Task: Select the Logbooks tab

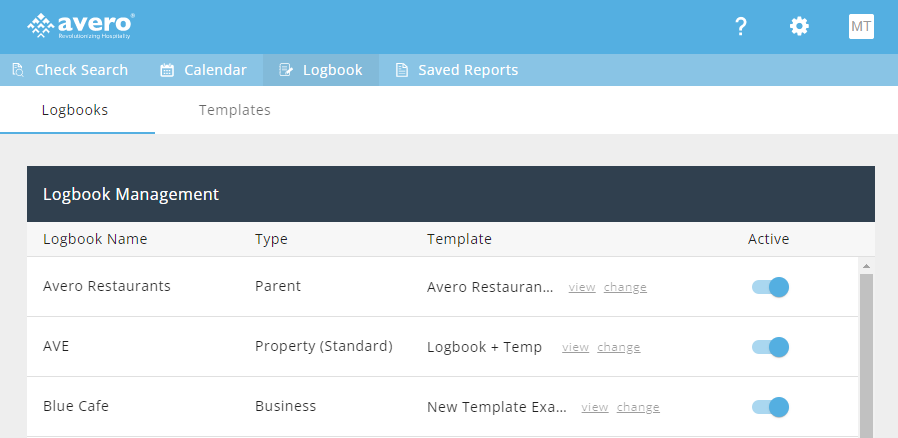Action: point(75,110)
